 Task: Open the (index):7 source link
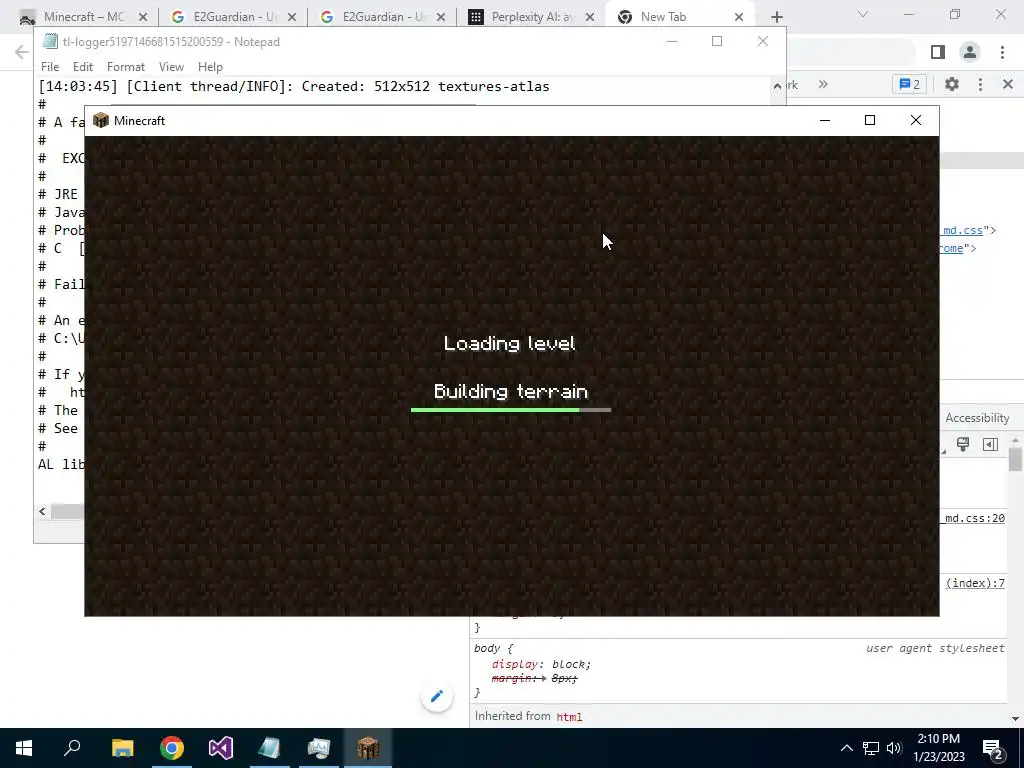[975, 583]
